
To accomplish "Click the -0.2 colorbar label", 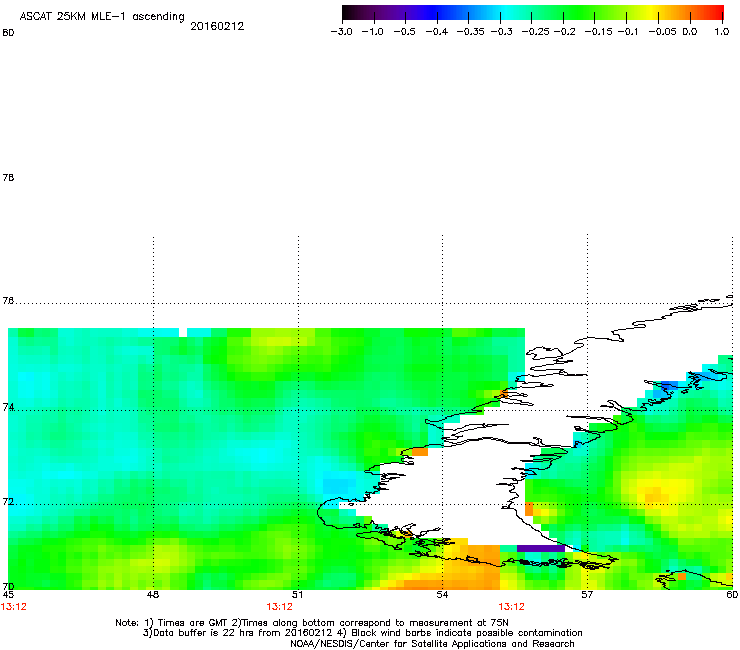I will (x=564, y=32).
